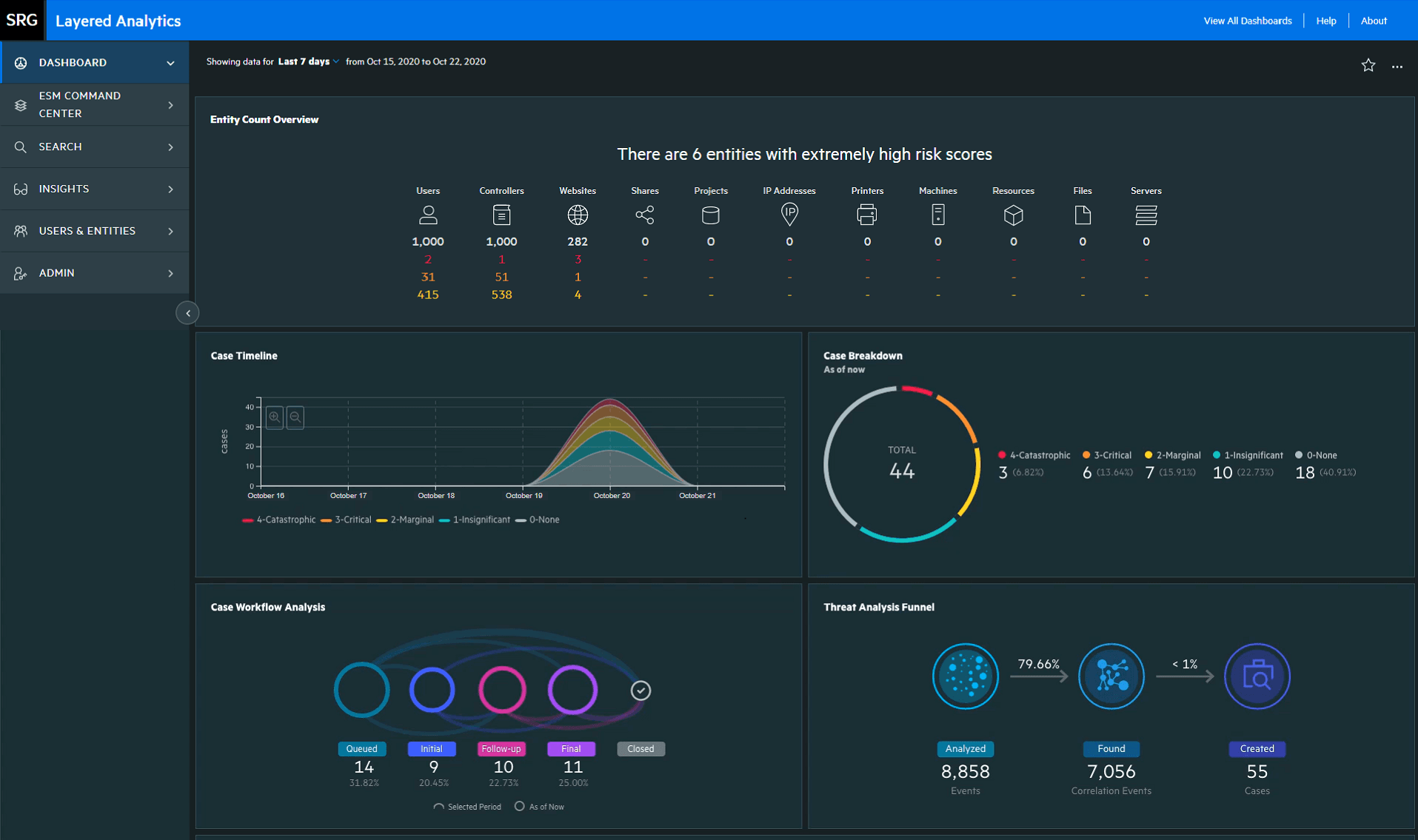Expand the Users & Entities section
This screenshot has width=1418, height=840.
tap(87, 230)
